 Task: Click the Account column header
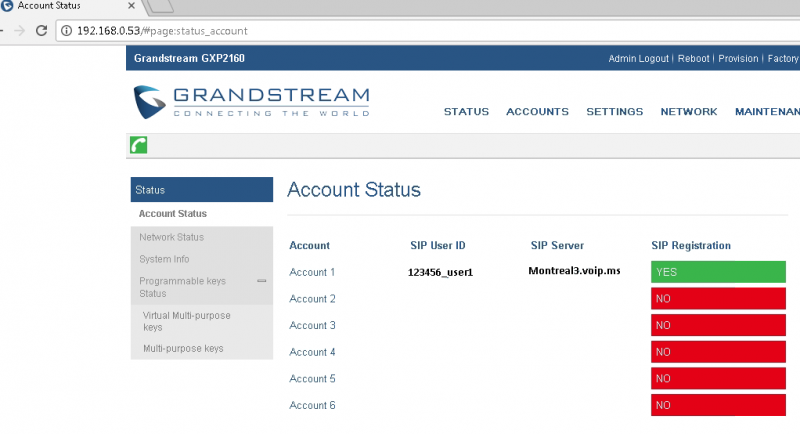coord(309,245)
